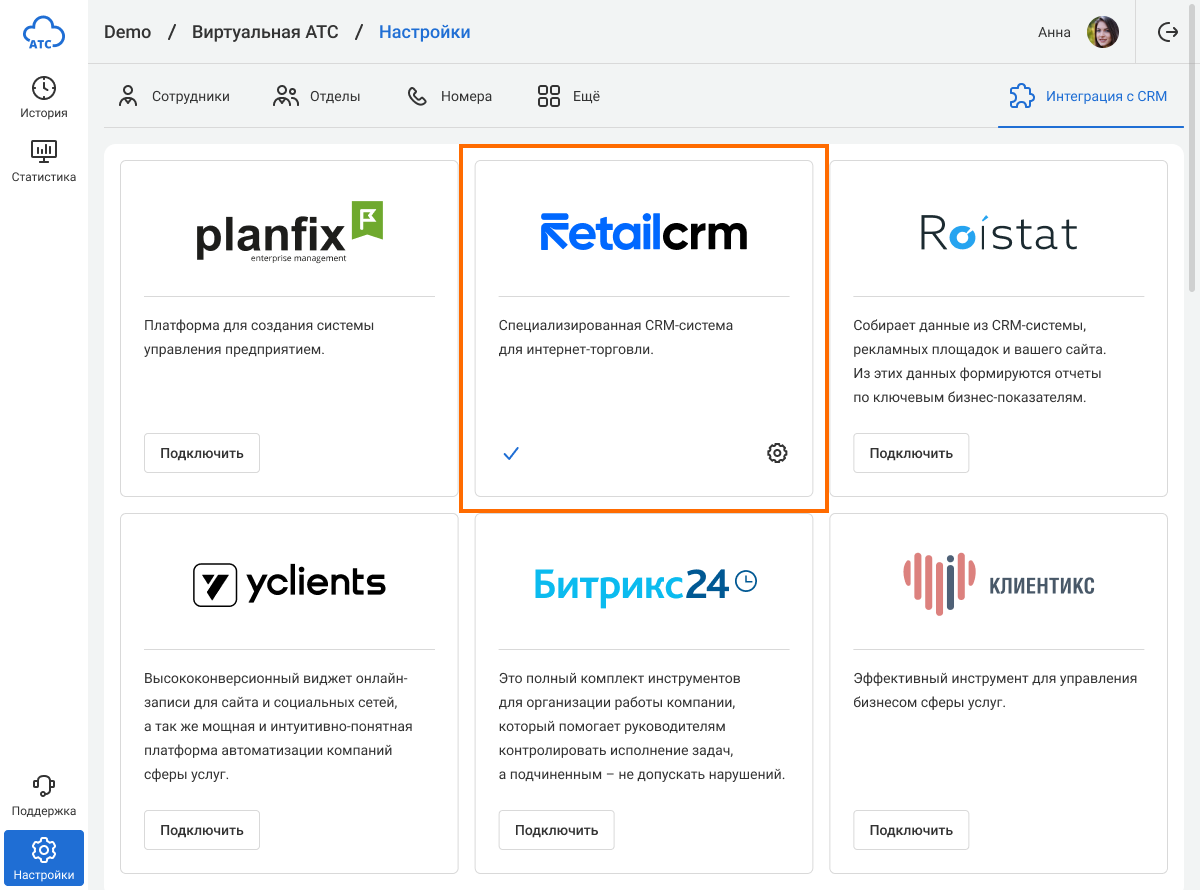Viewport: 1200px width, 890px height.
Task: Switch to the Отделы tab
Action: (x=317, y=97)
